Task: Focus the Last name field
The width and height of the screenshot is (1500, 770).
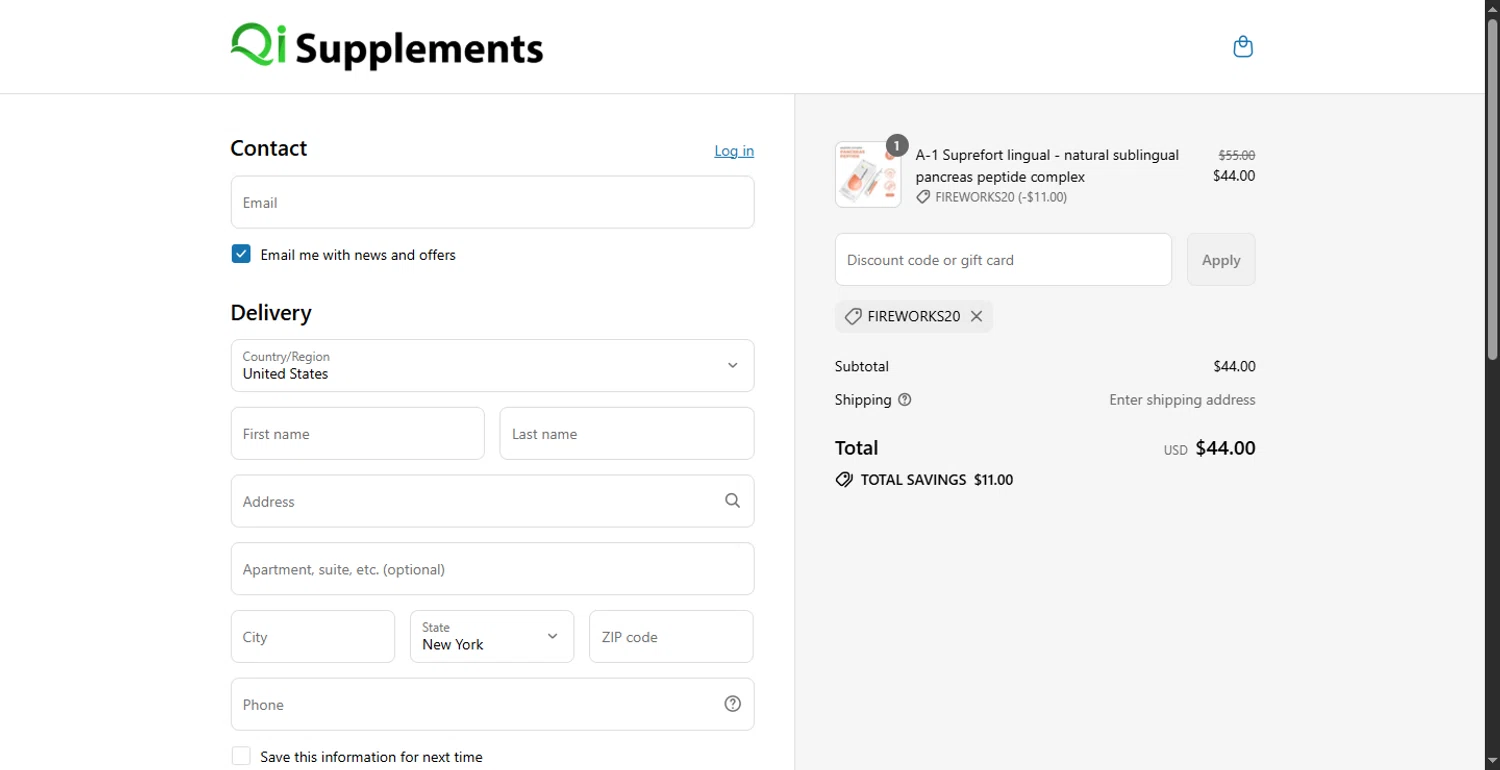Action: click(x=627, y=433)
